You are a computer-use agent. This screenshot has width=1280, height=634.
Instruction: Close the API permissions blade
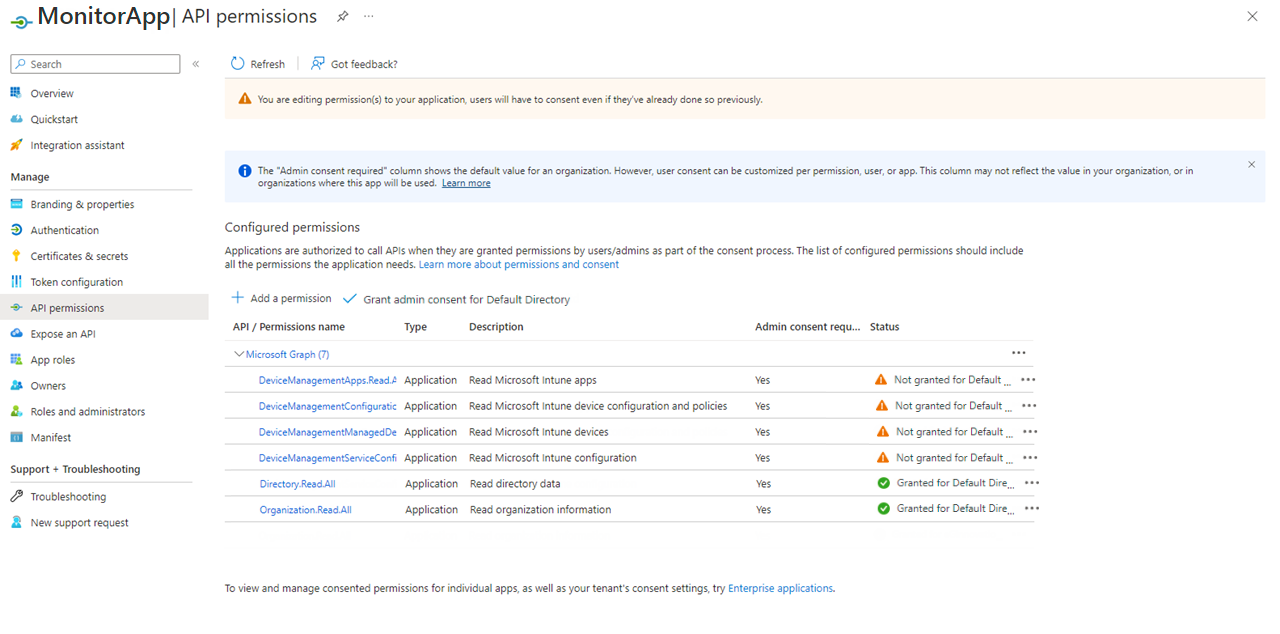point(1252,17)
